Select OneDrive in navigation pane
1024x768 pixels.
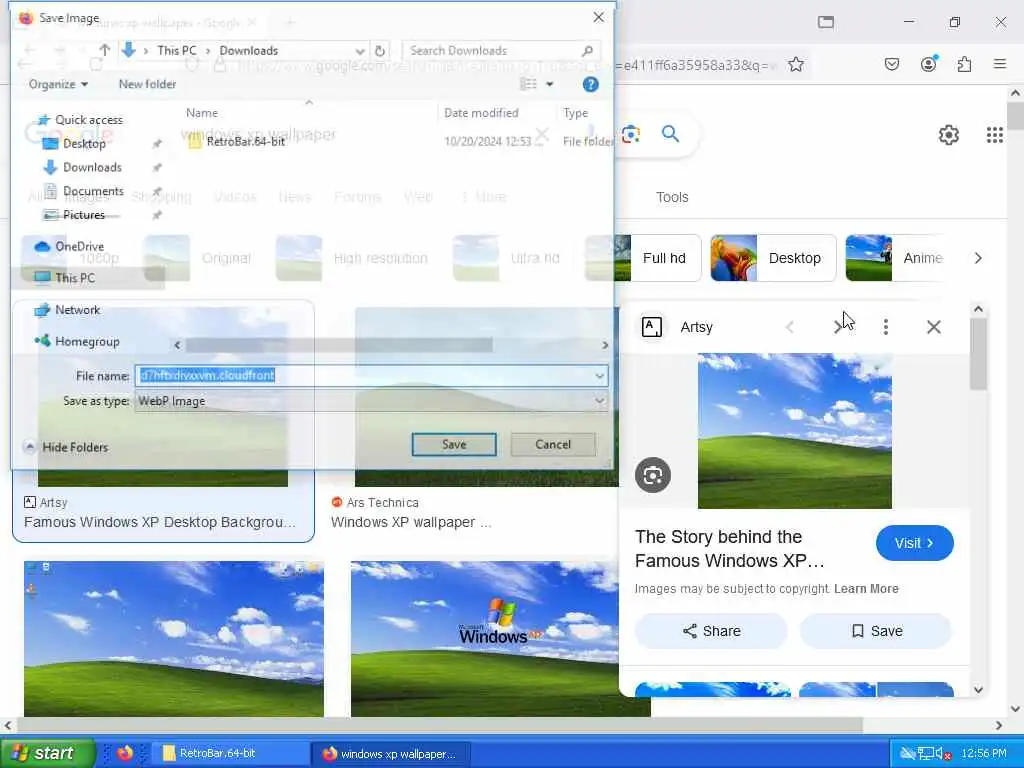click(79, 246)
